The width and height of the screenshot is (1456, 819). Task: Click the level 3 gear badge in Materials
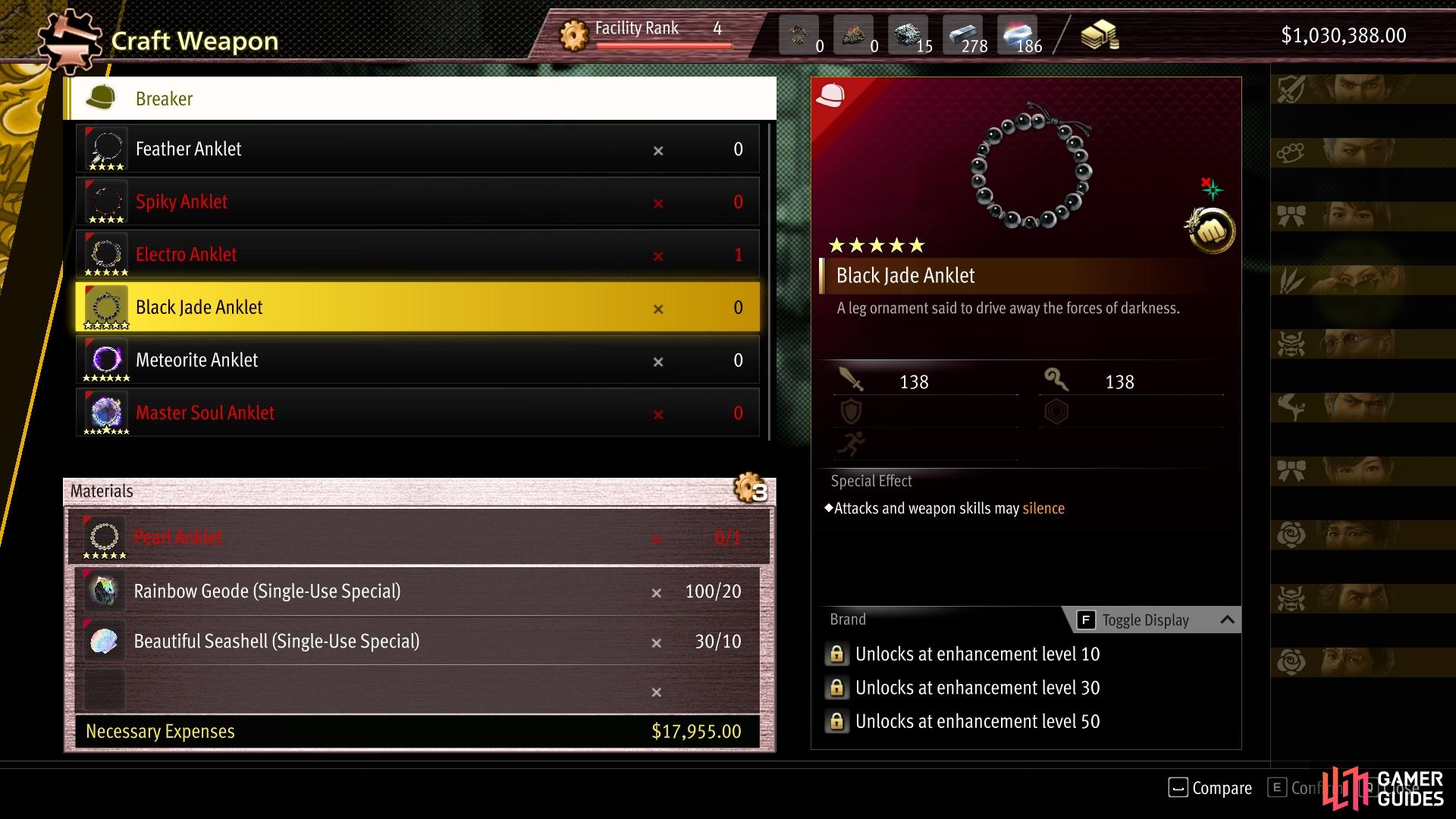(751, 489)
